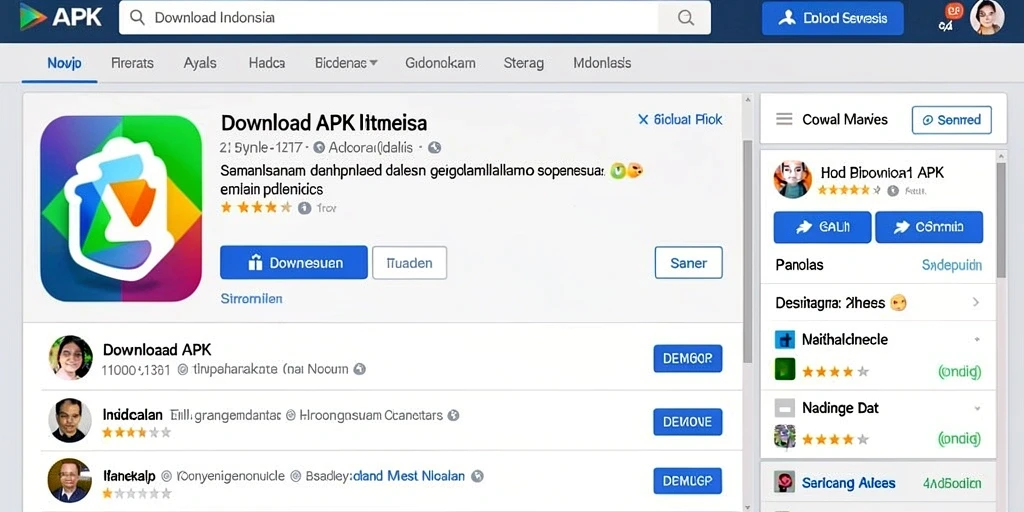Expand the Bicdenac dropdown tab

(346, 63)
